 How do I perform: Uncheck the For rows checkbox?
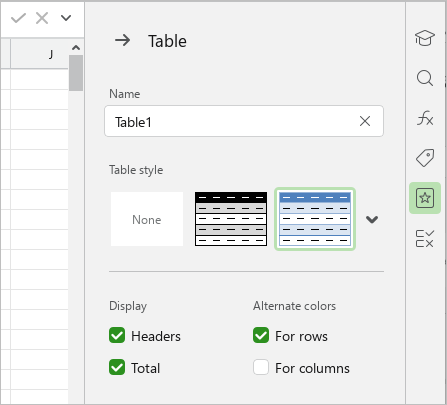point(261,335)
